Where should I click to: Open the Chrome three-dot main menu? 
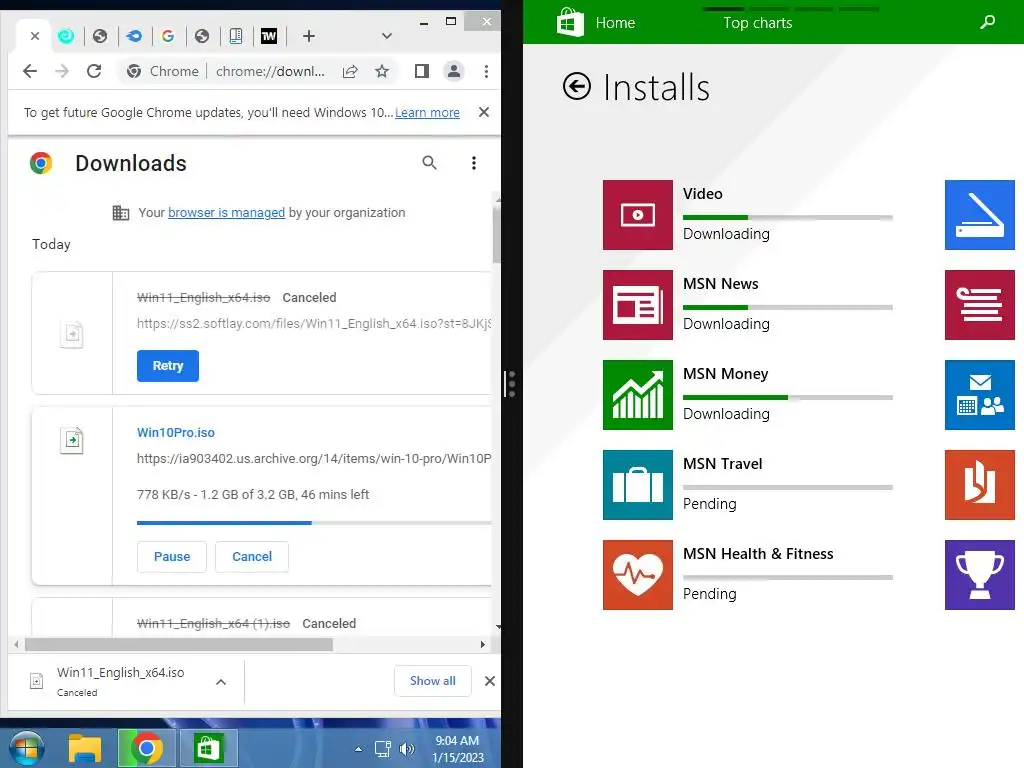pos(487,71)
